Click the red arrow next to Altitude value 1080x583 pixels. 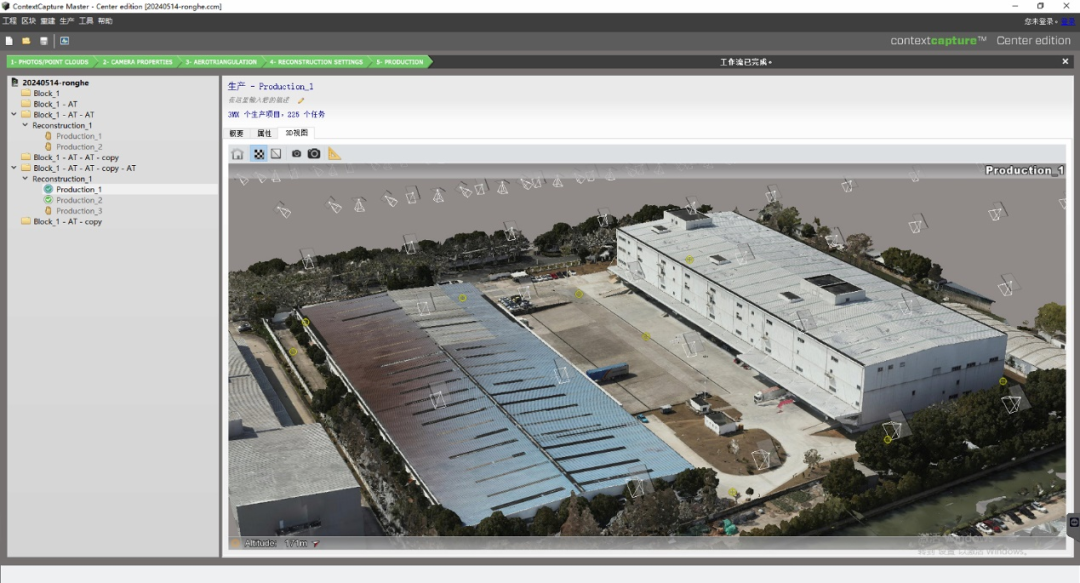pyautogui.click(x=315, y=544)
